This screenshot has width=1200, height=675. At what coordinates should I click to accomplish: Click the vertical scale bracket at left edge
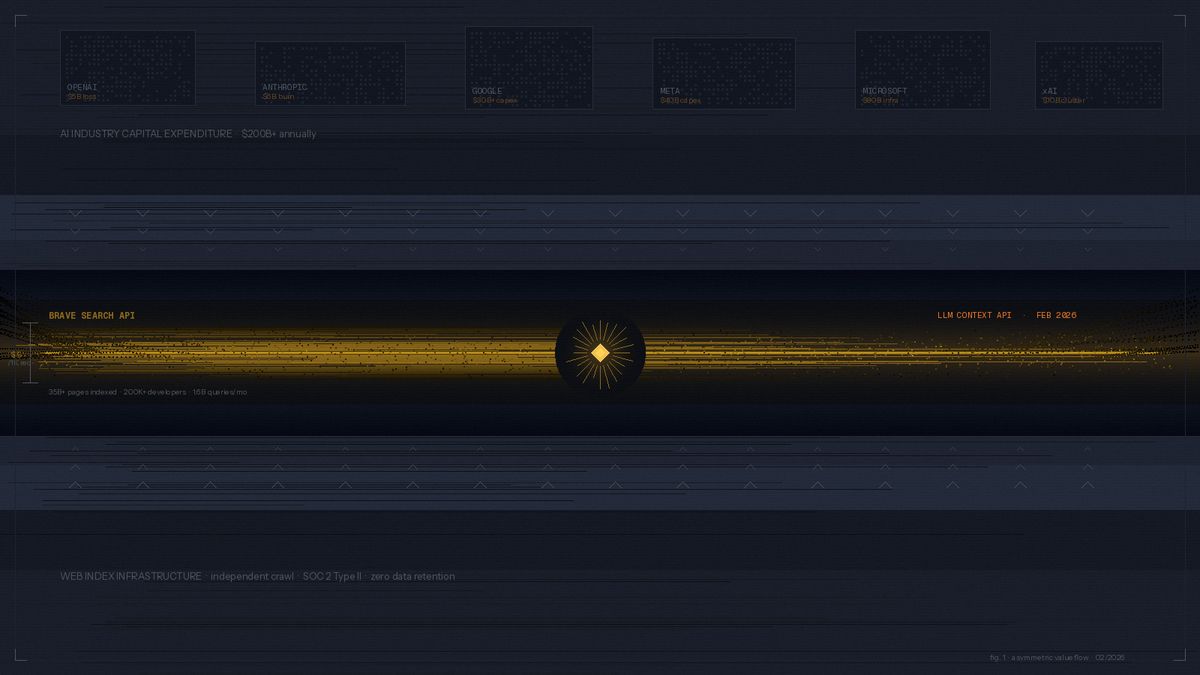click(31, 353)
